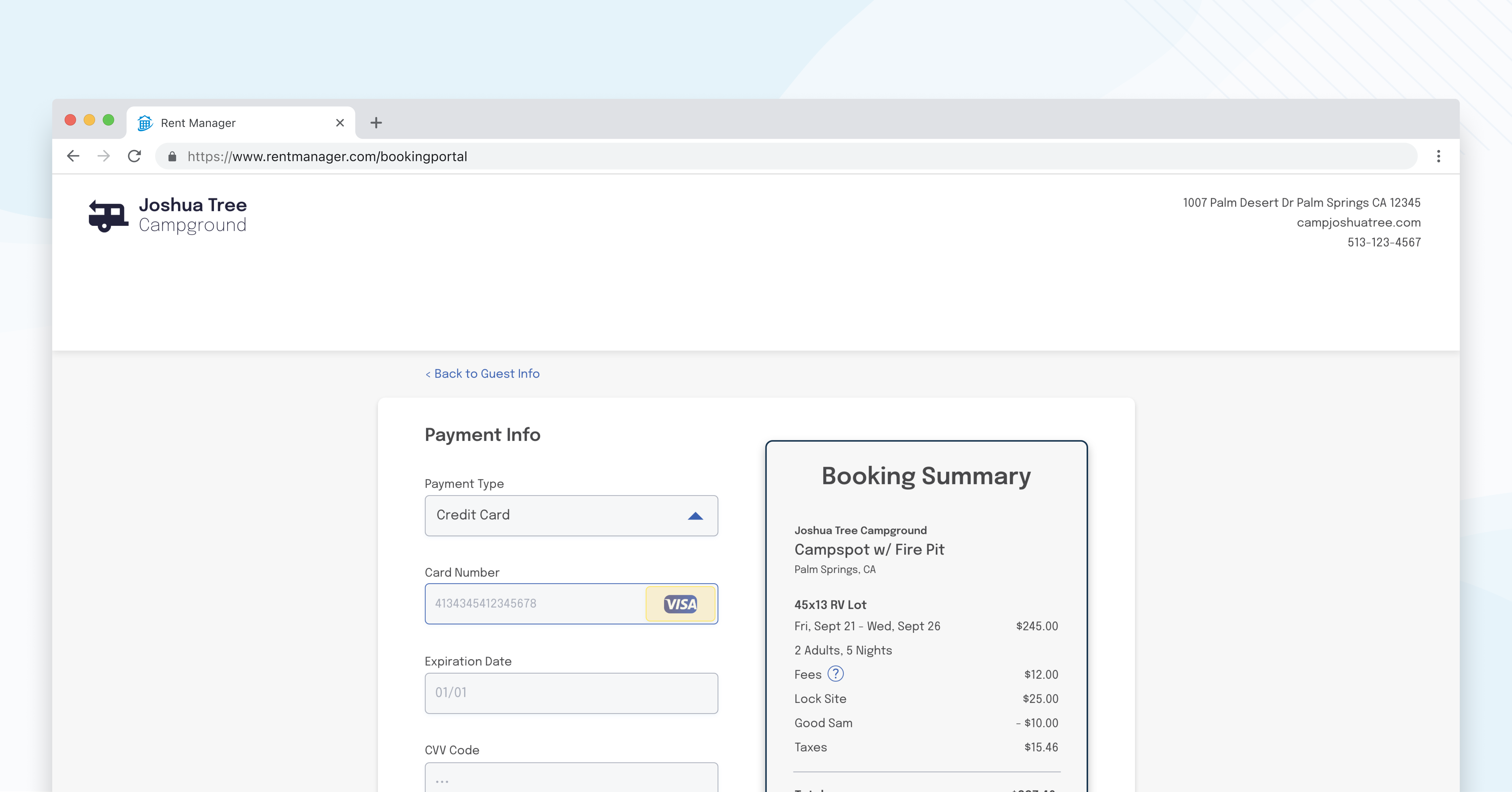
Task: Click the address 1007 Palm Desert Dr
Action: click(1301, 203)
